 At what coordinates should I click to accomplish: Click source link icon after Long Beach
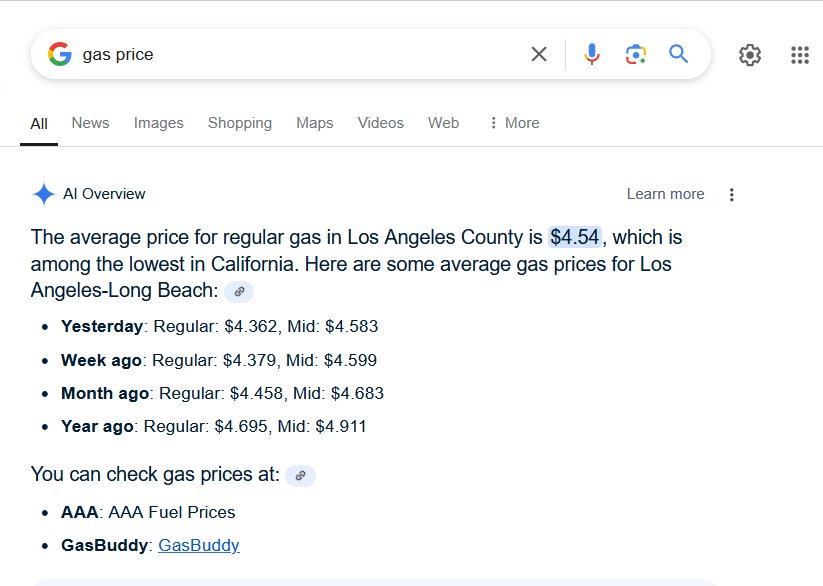[x=239, y=291]
